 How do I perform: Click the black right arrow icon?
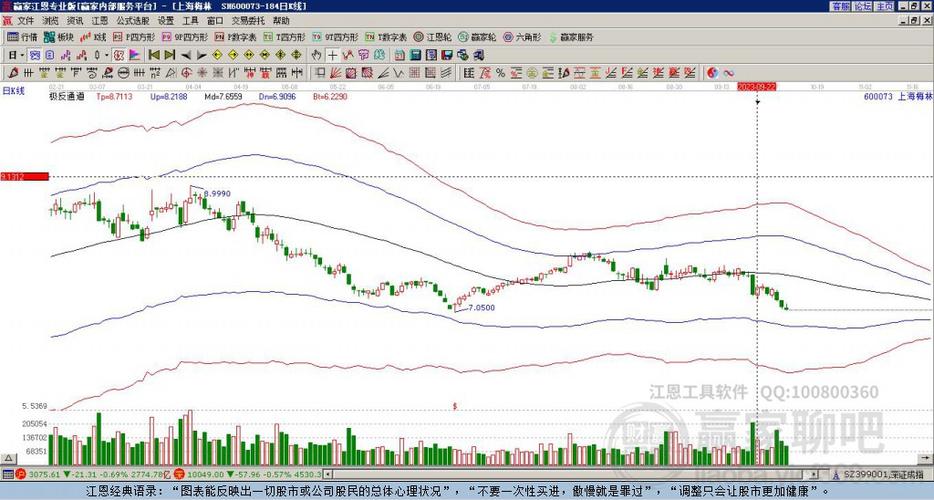[201, 55]
